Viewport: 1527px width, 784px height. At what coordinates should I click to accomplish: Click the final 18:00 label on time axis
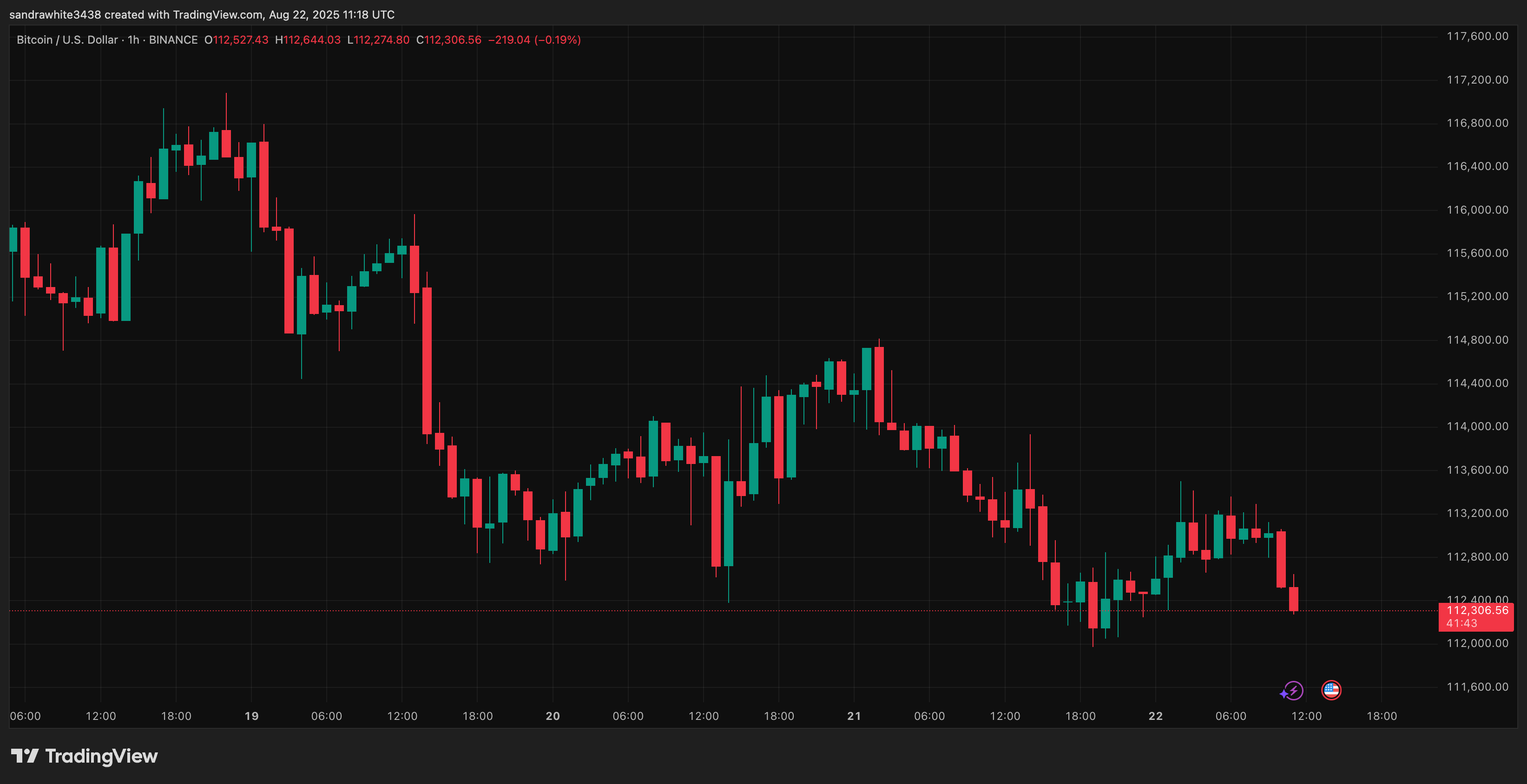1382,716
